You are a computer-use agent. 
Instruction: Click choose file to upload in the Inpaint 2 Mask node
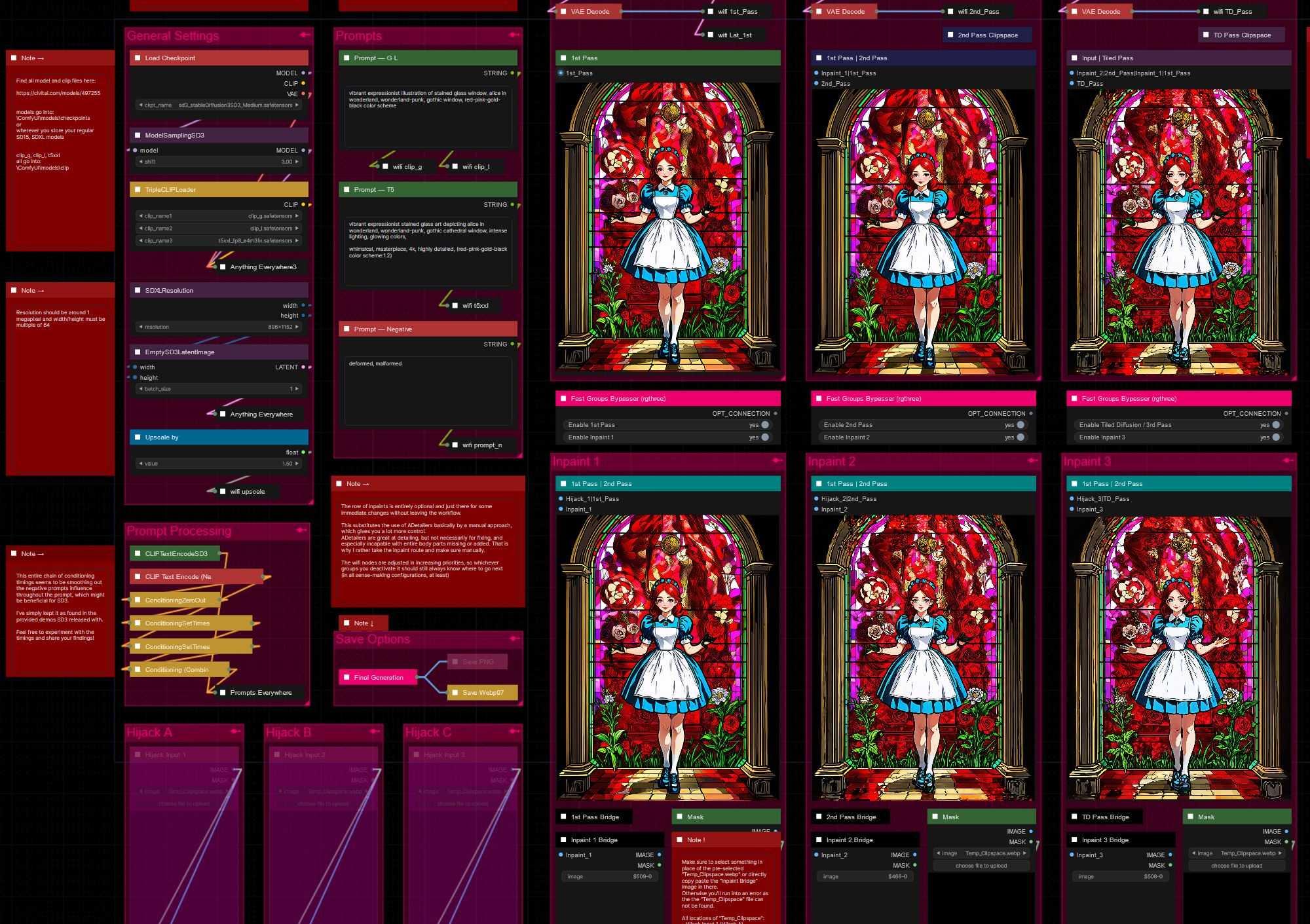(981, 866)
